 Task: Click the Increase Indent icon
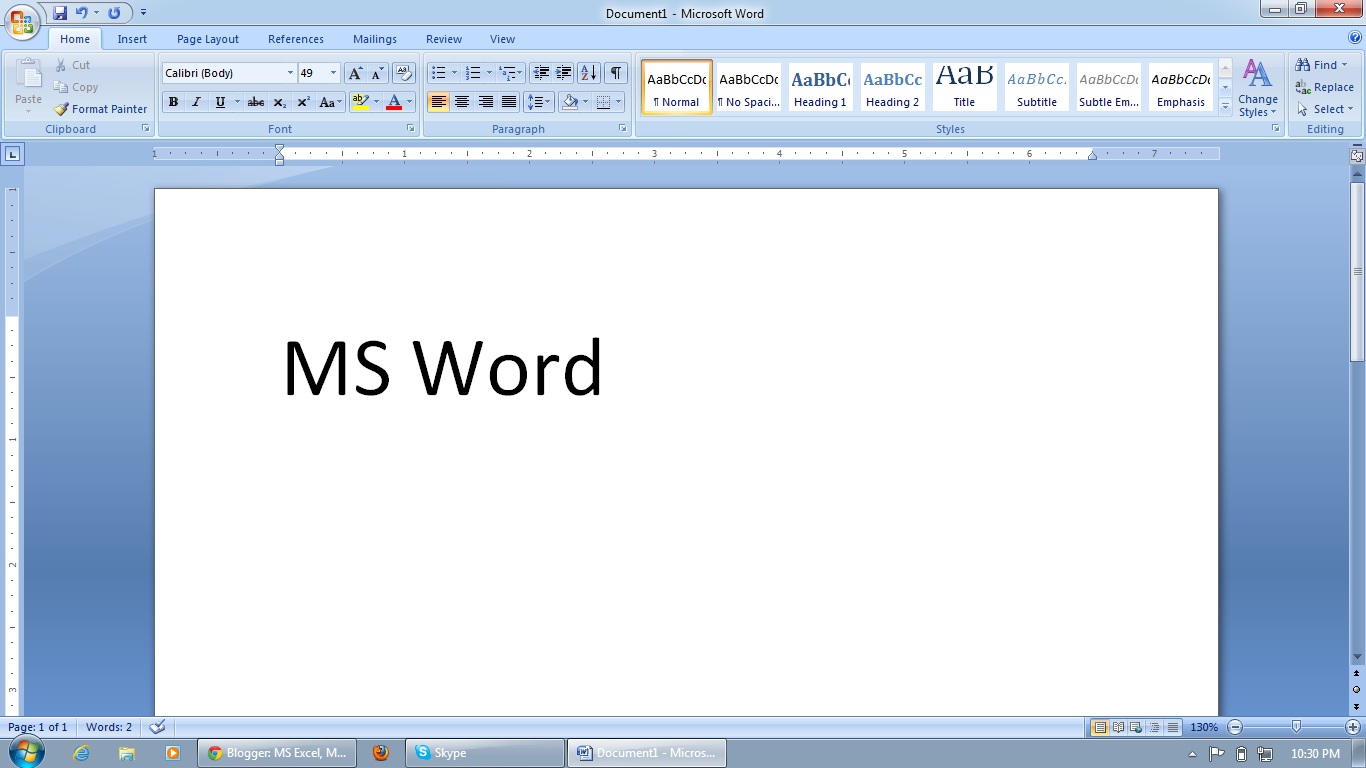pyautogui.click(x=564, y=73)
